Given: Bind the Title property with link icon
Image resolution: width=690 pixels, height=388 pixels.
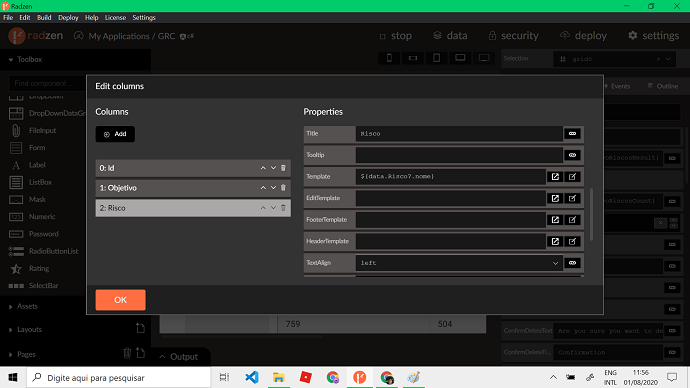Looking at the screenshot, I should (x=573, y=134).
